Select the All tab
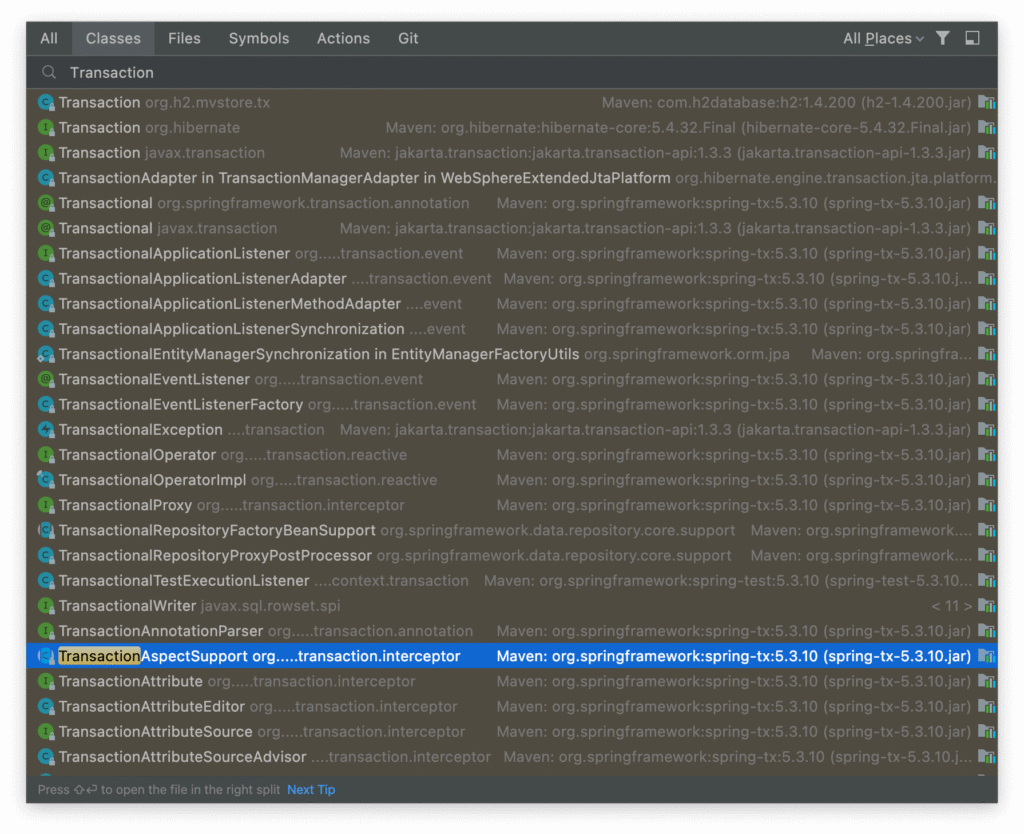 [49, 38]
